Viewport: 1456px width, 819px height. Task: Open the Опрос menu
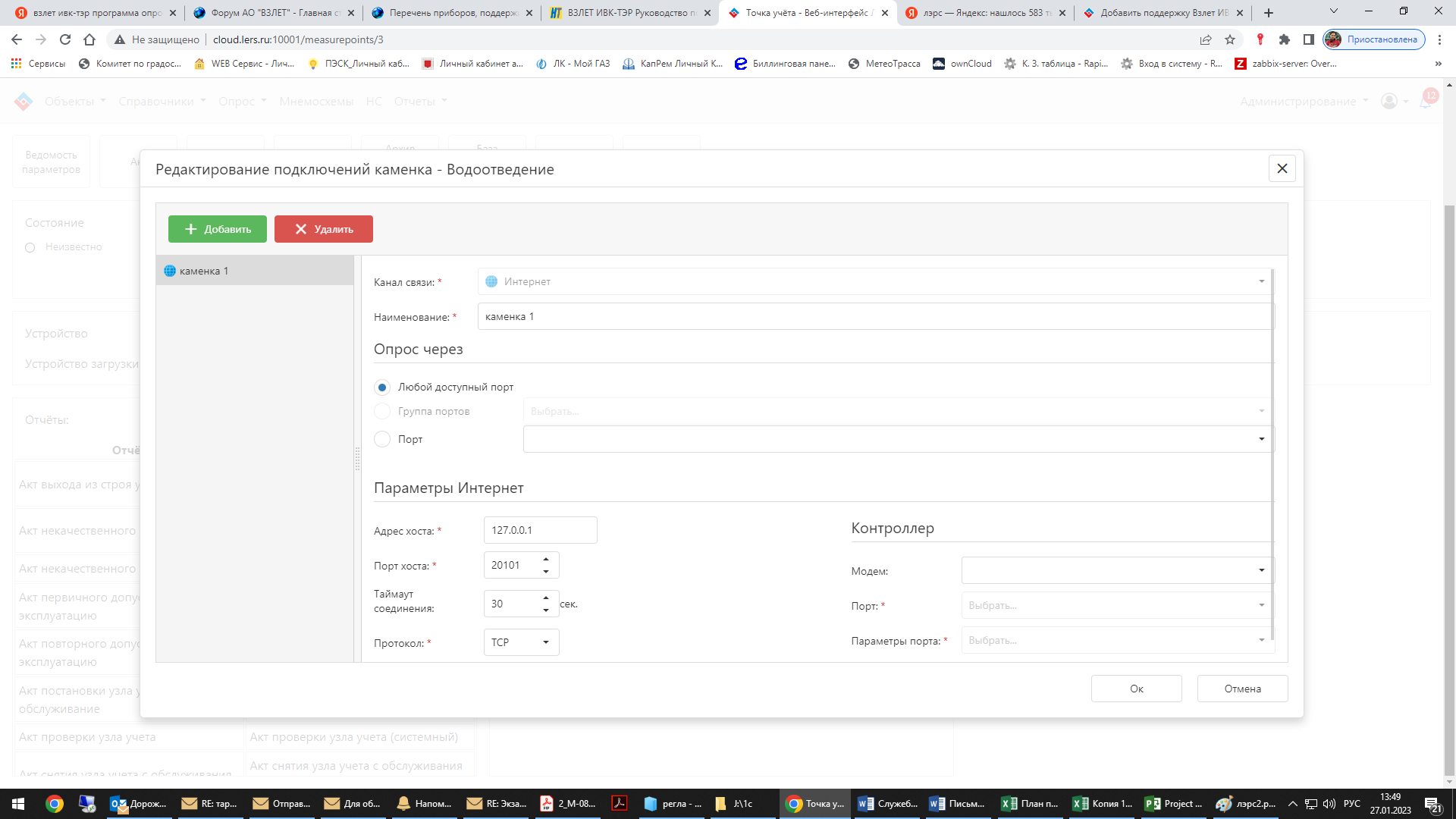[243, 101]
